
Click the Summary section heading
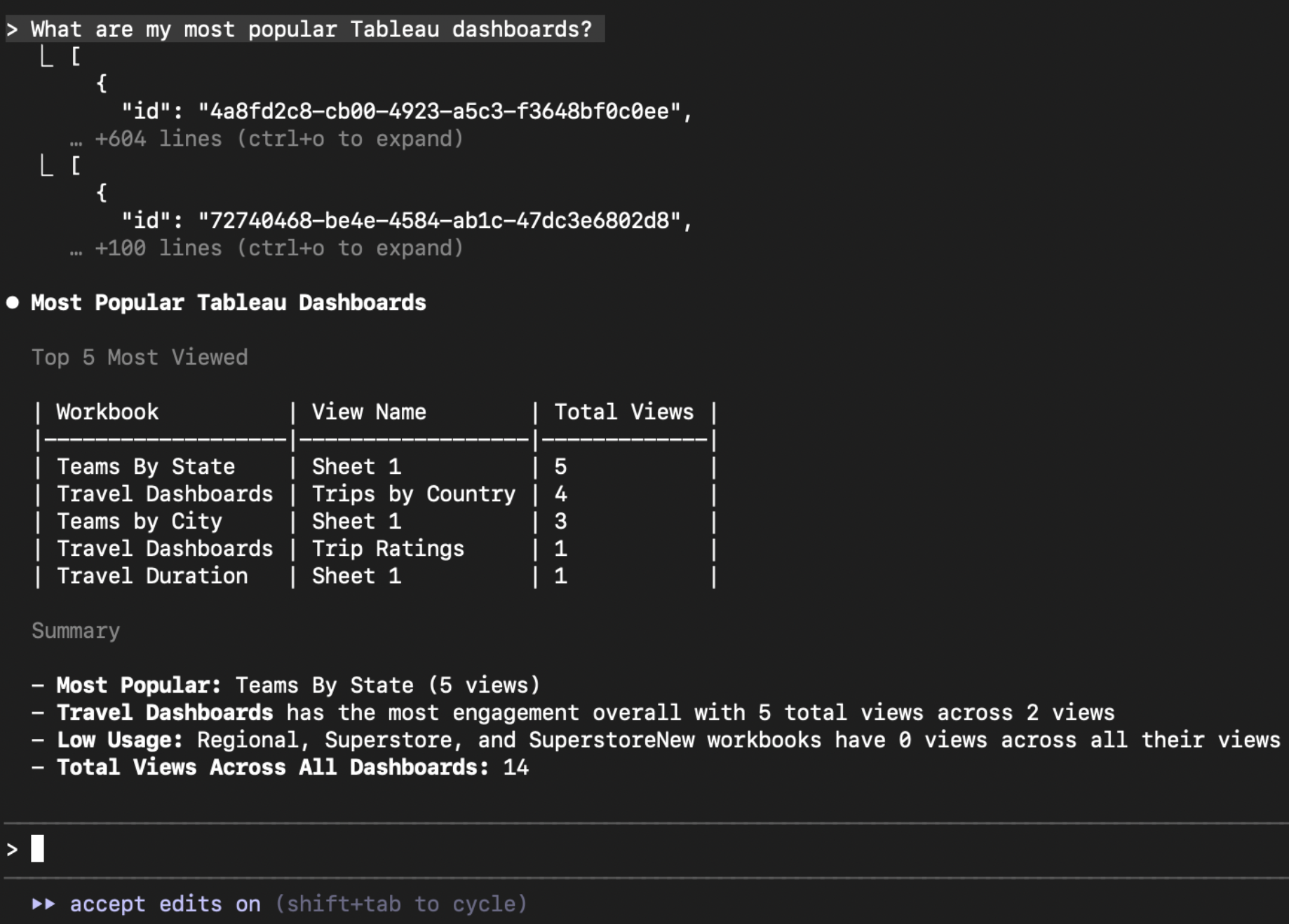click(x=76, y=631)
